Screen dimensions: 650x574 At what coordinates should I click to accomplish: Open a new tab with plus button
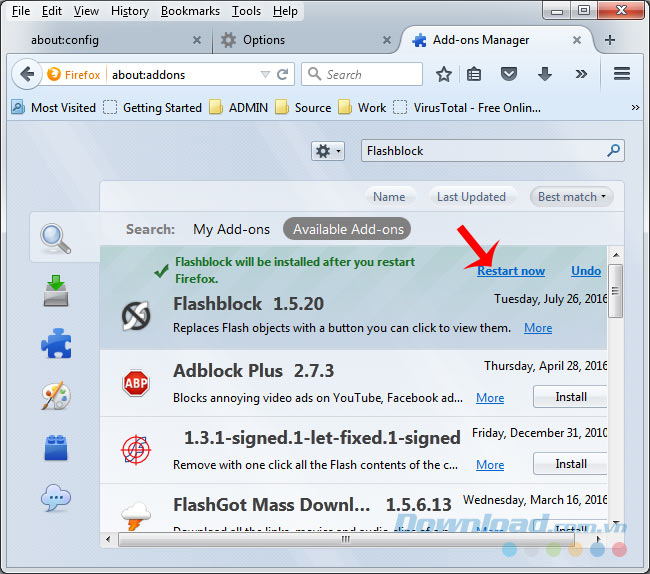click(609, 40)
